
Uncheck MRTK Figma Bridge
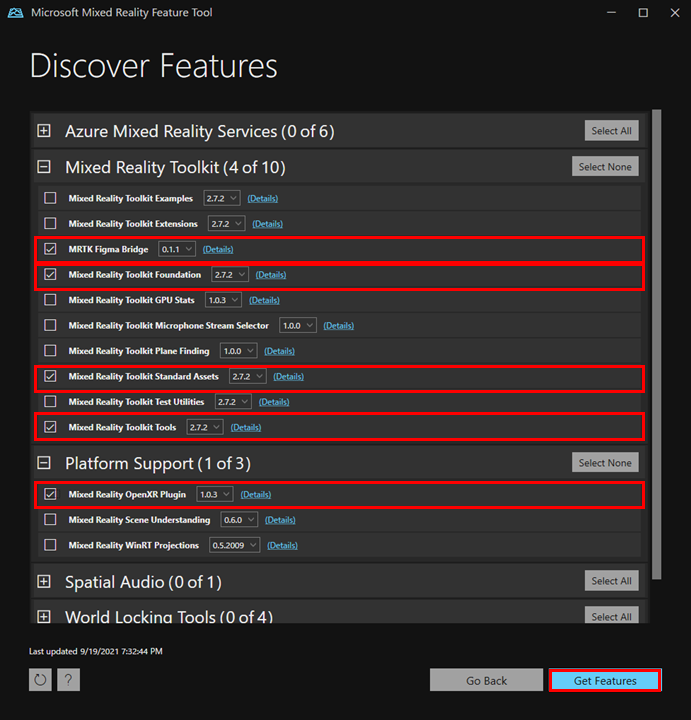point(50,249)
